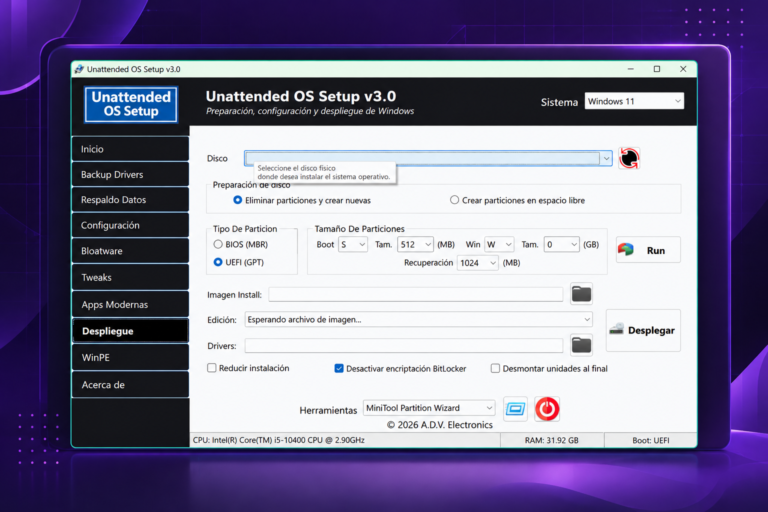Click the Imagen Install path field
Image resolution: width=768 pixels, height=512 pixels.
(416, 294)
